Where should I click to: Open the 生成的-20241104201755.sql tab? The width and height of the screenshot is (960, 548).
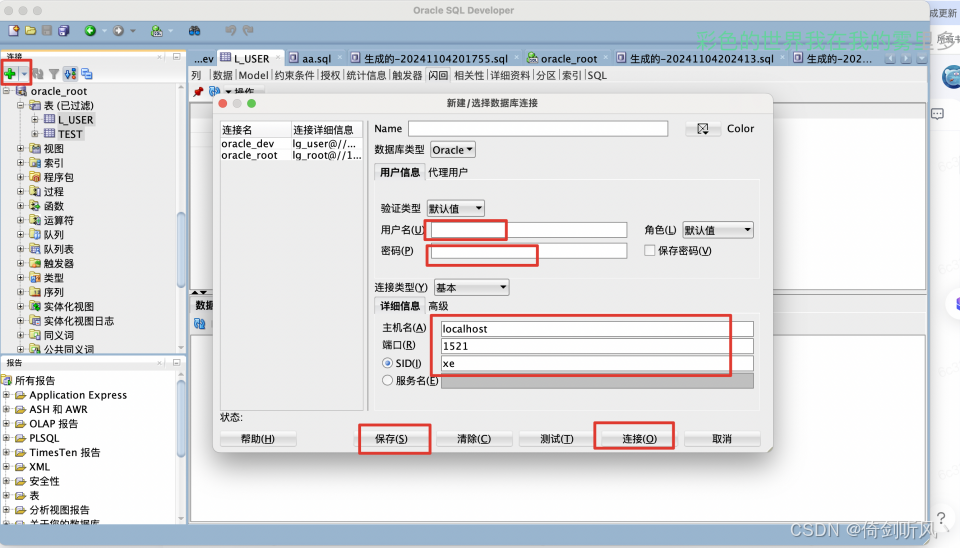click(x=435, y=58)
